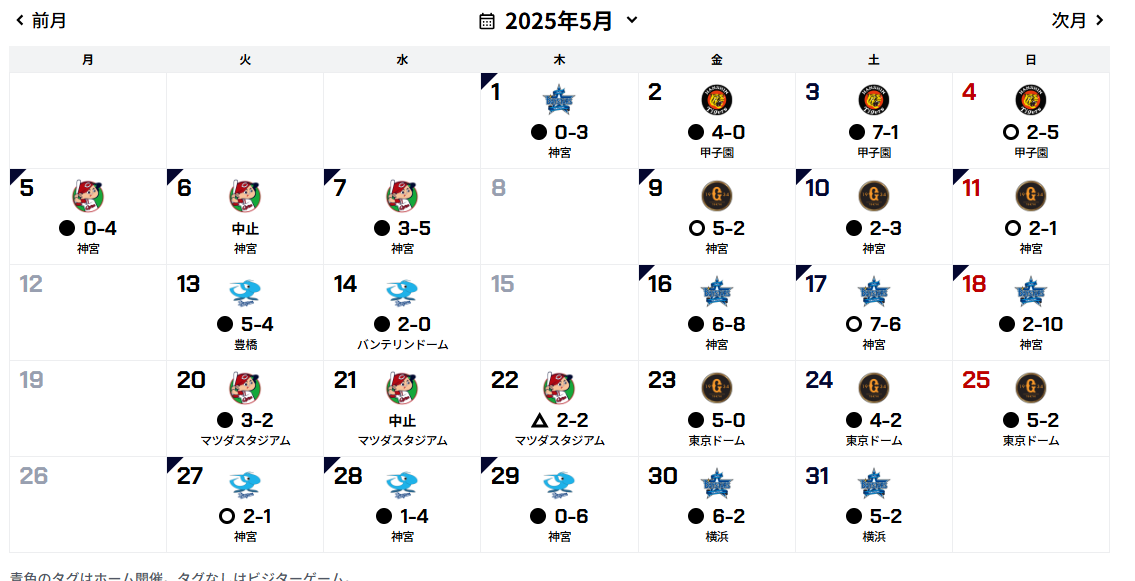Open the May 14 game at バンテリンドーム

[402, 344]
